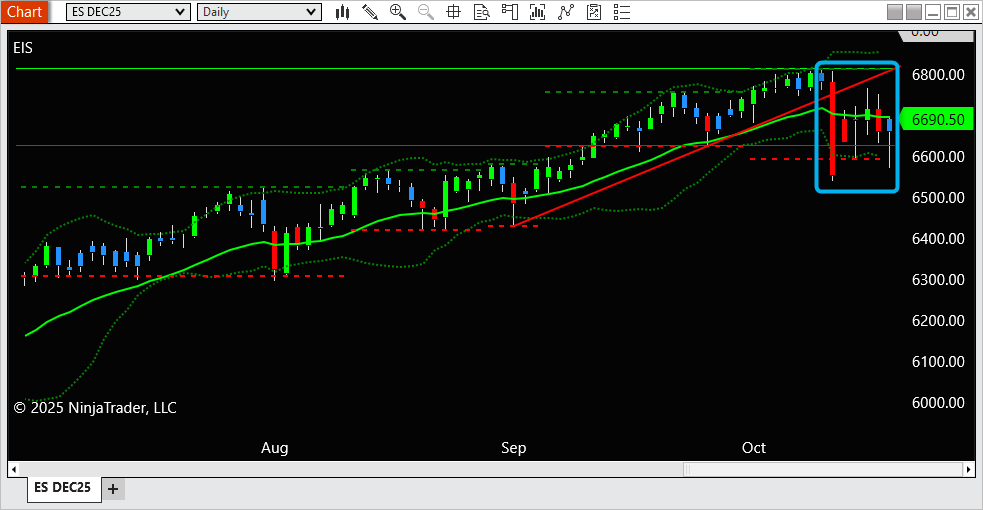Viewport: 983px width, 510px height.
Task: Click the Sep time axis label
Action: (513, 448)
